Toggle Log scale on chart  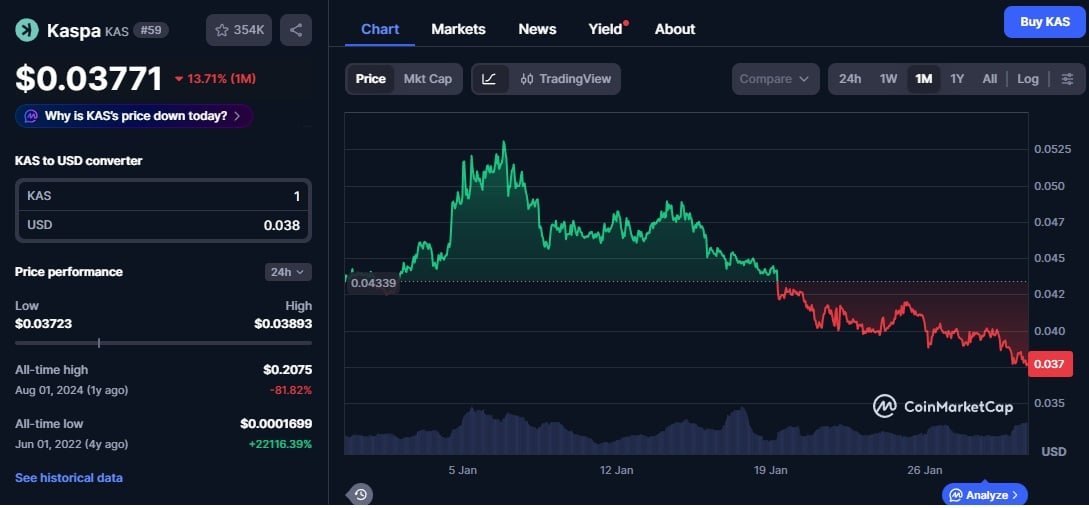pos(1028,79)
